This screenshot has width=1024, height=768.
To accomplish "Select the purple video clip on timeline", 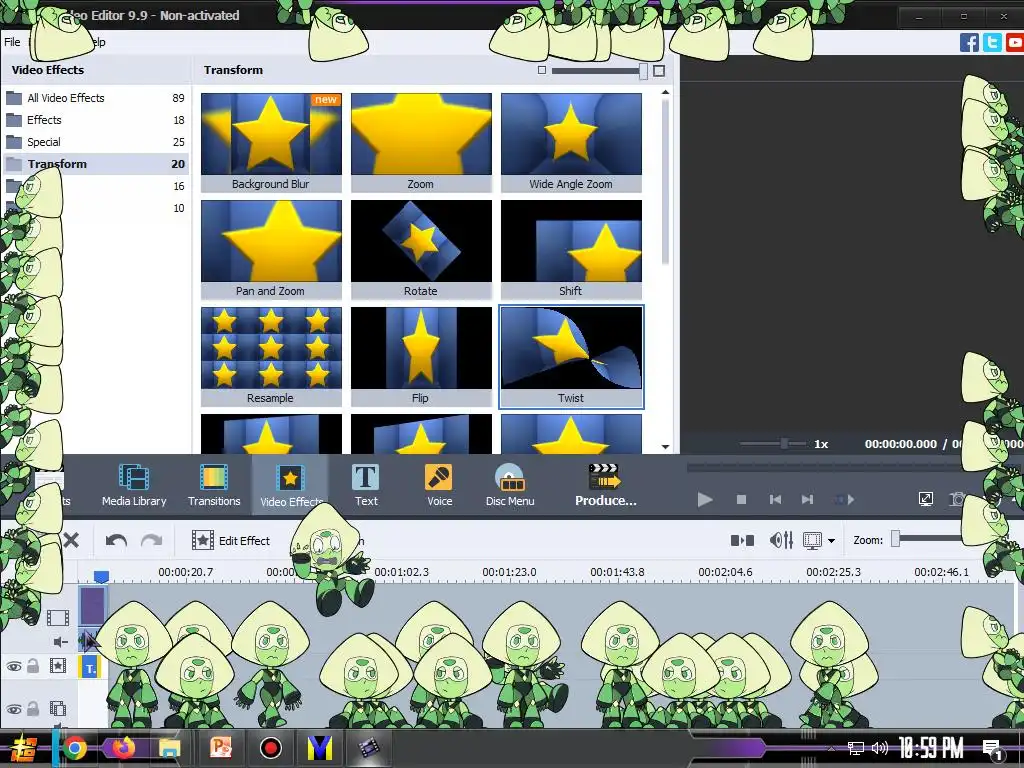I will (x=92, y=605).
